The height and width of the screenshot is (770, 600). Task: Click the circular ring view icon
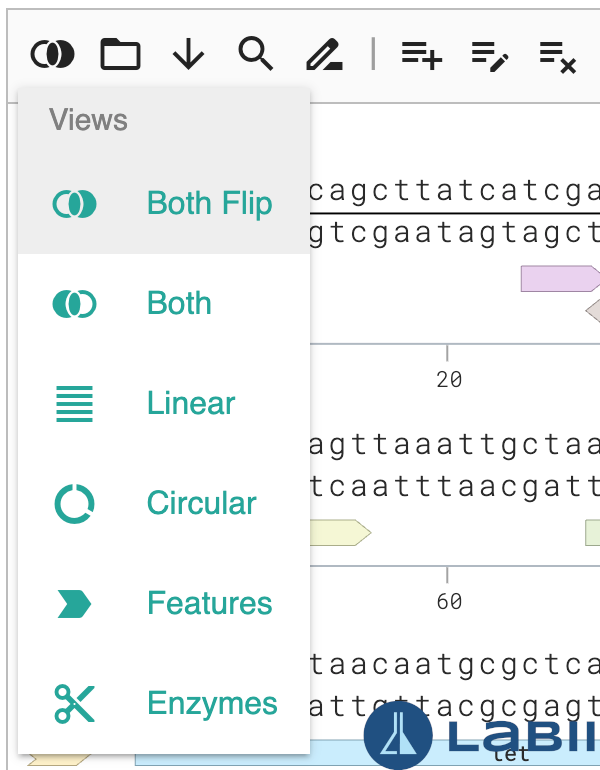click(x=74, y=504)
